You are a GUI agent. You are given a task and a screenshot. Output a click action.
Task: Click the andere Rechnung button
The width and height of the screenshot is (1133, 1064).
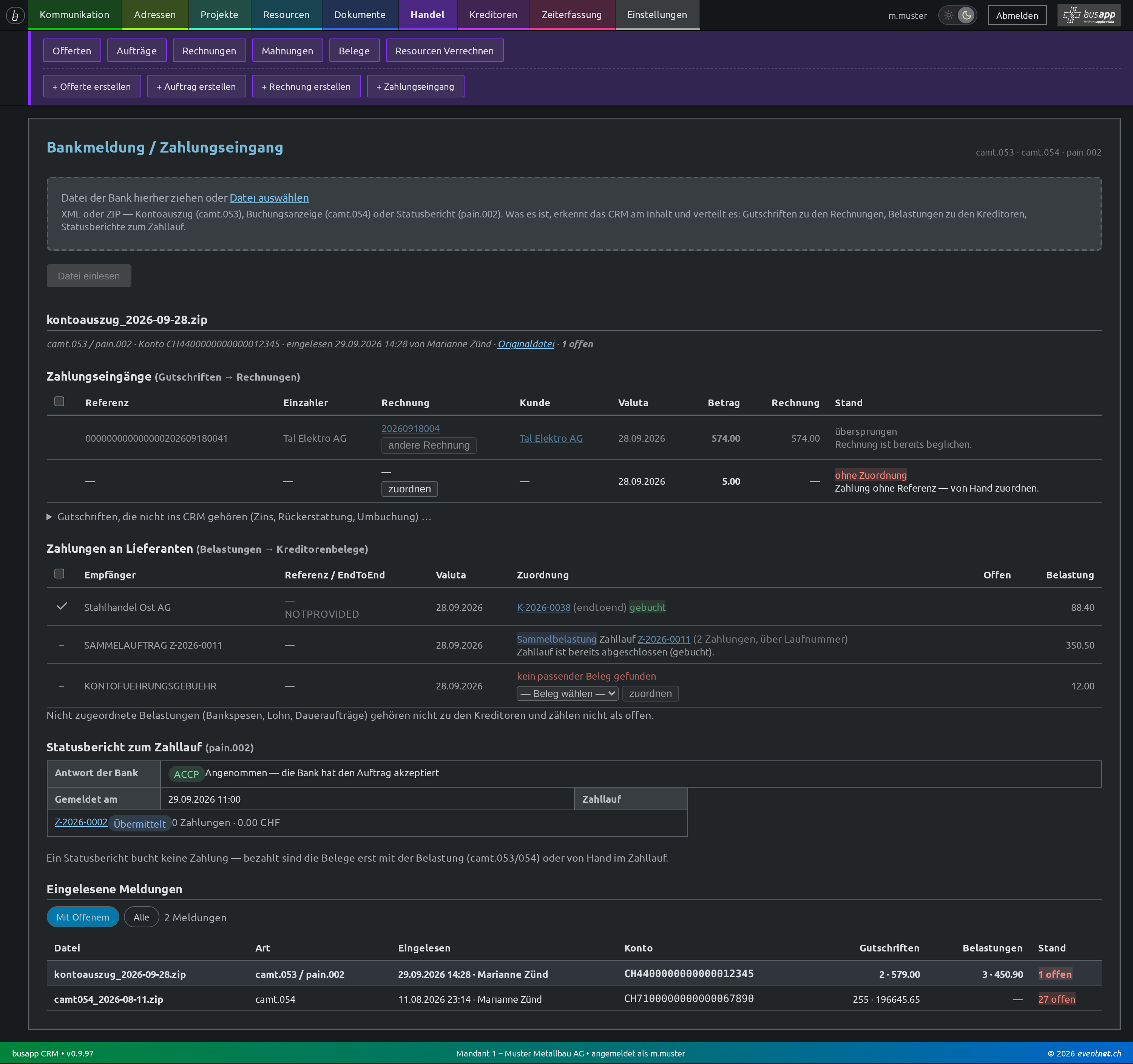(x=429, y=445)
